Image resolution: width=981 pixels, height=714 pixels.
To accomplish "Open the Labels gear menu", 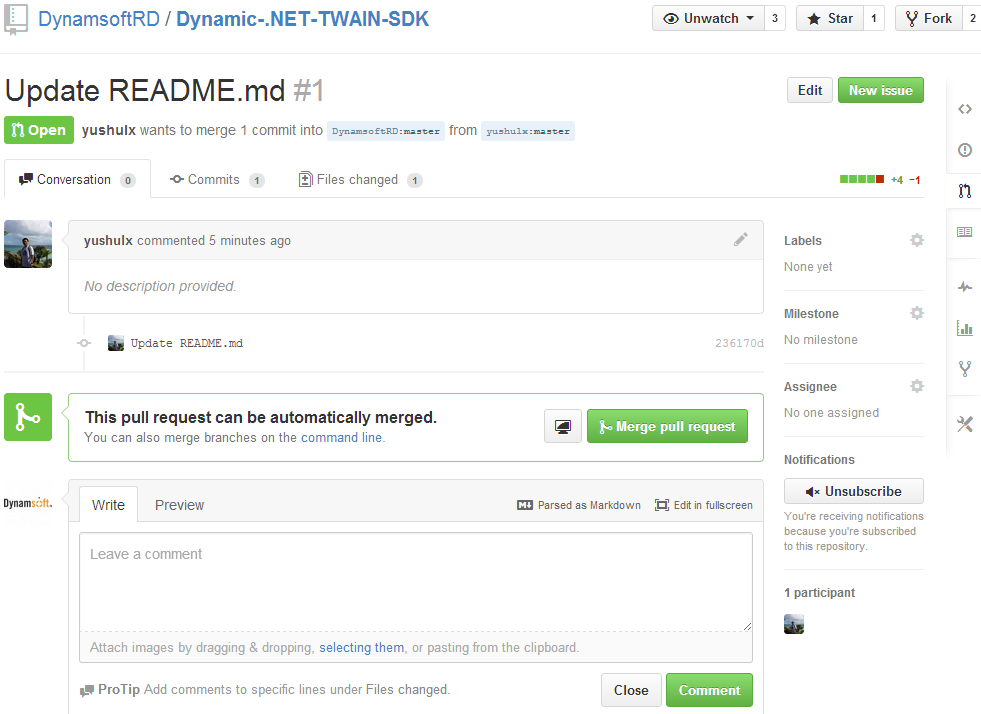I will (916, 241).
